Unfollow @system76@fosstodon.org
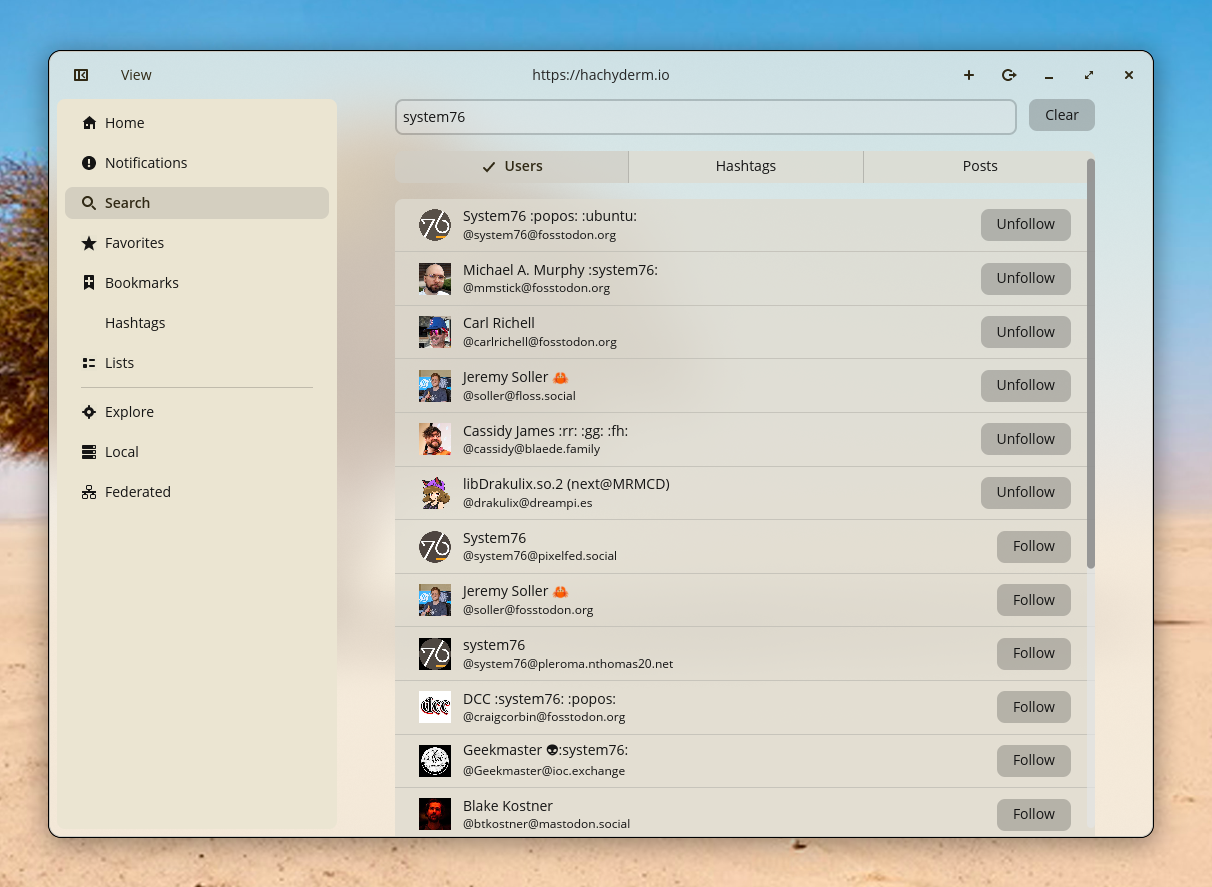Image resolution: width=1212 pixels, height=887 pixels. 1026,225
